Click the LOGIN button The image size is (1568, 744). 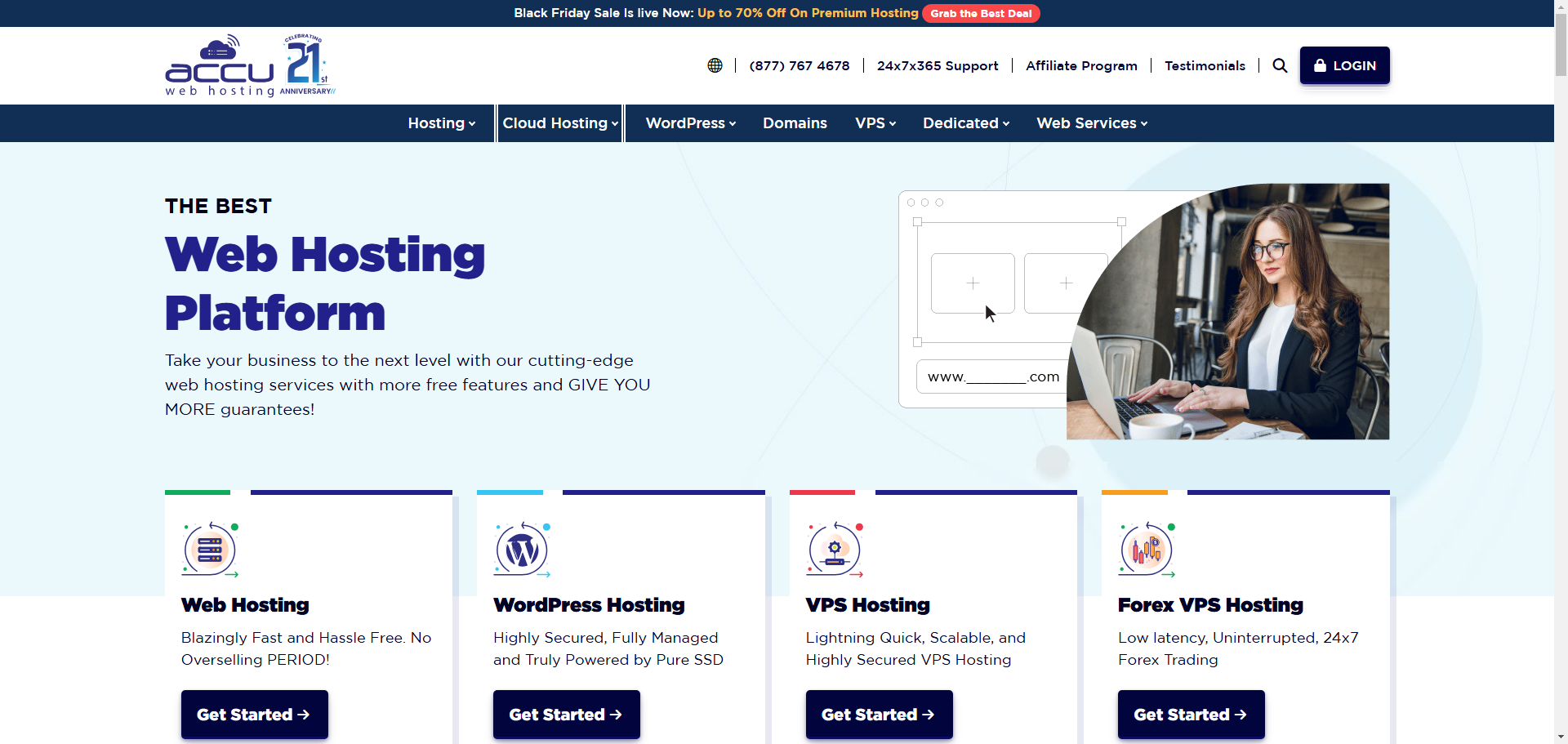tap(1344, 65)
